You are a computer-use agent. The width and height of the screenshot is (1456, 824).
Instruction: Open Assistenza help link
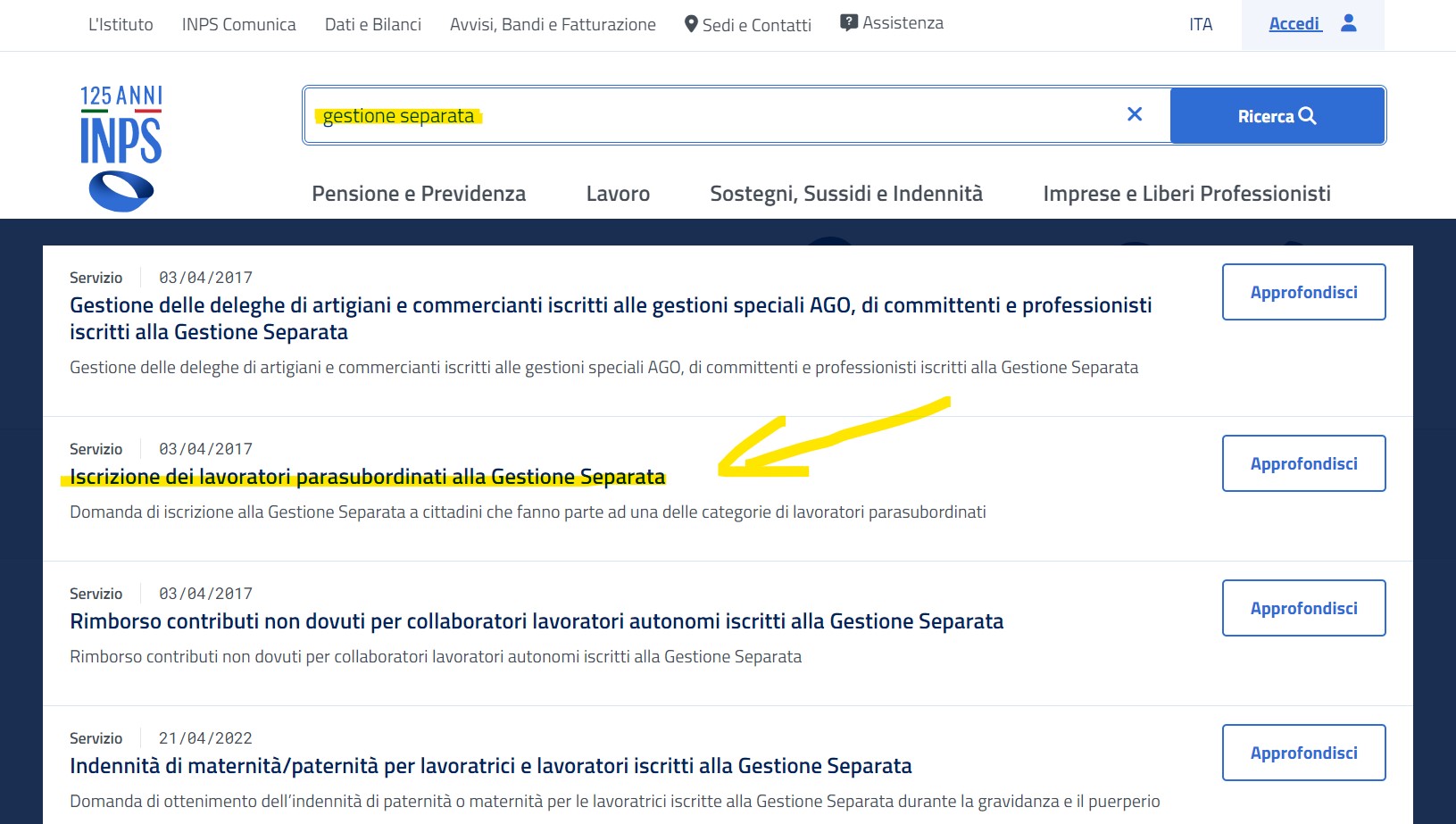tap(892, 23)
